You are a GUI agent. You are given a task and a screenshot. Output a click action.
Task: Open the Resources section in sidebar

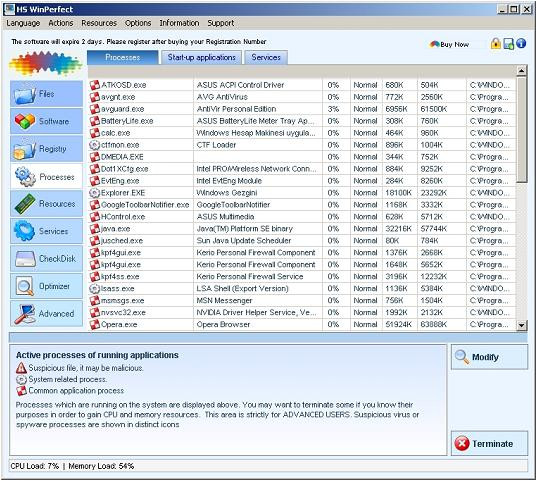point(46,204)
